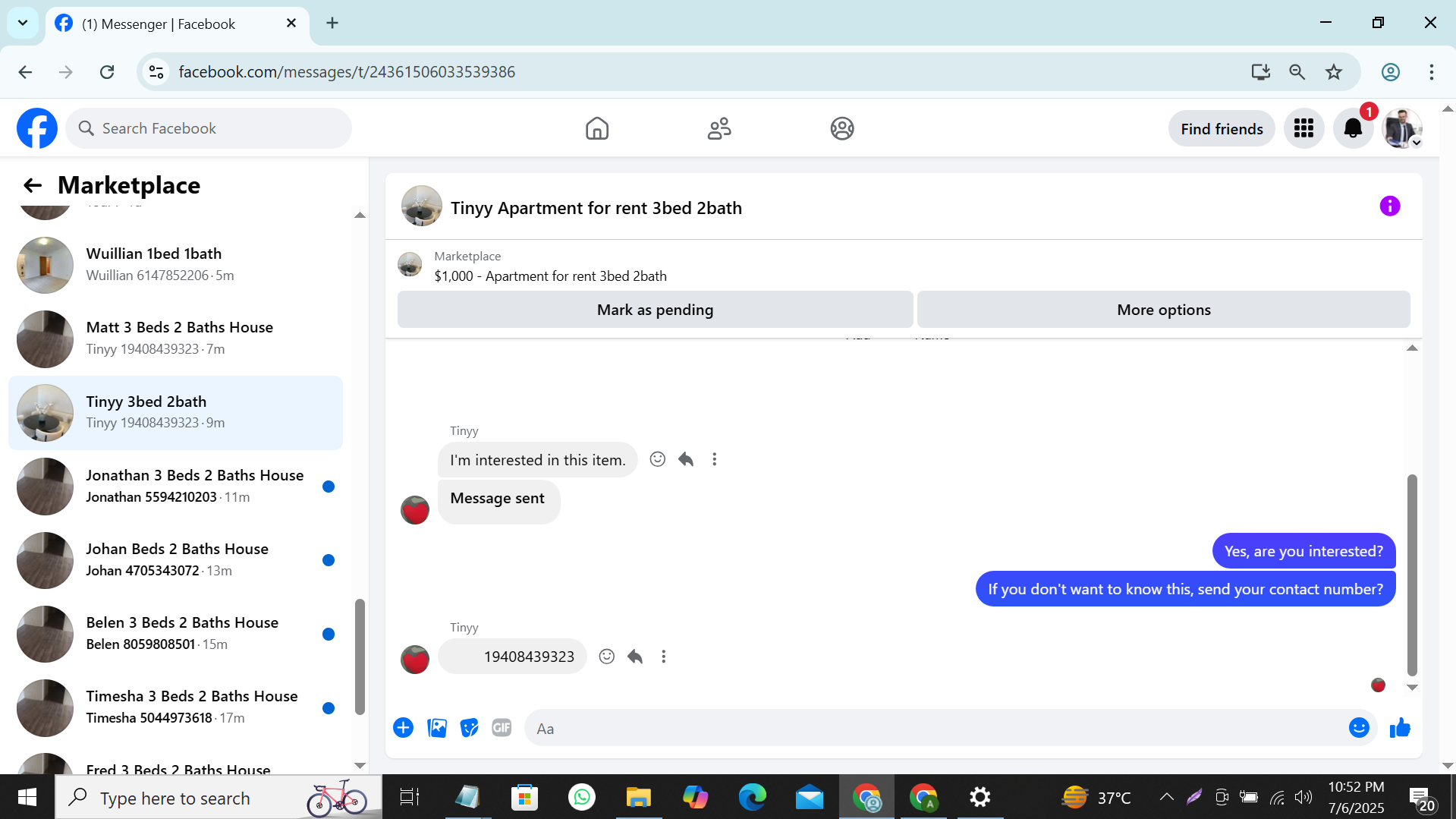The width and height of the screenshot is (1456, 819).
Task: Go back from Marketplace with arrow
Action: click(x=33, y=185)
